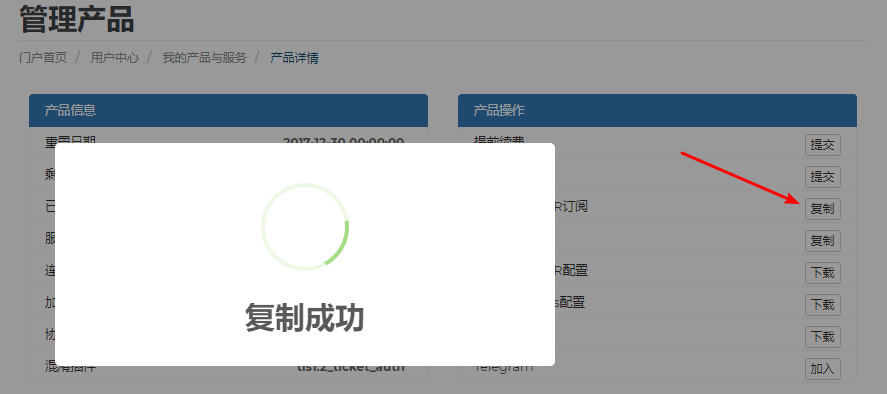Go to 门户首页 in the breadcrumb
887x394 pixels.
pyautogui.click(x=43, y=58)
